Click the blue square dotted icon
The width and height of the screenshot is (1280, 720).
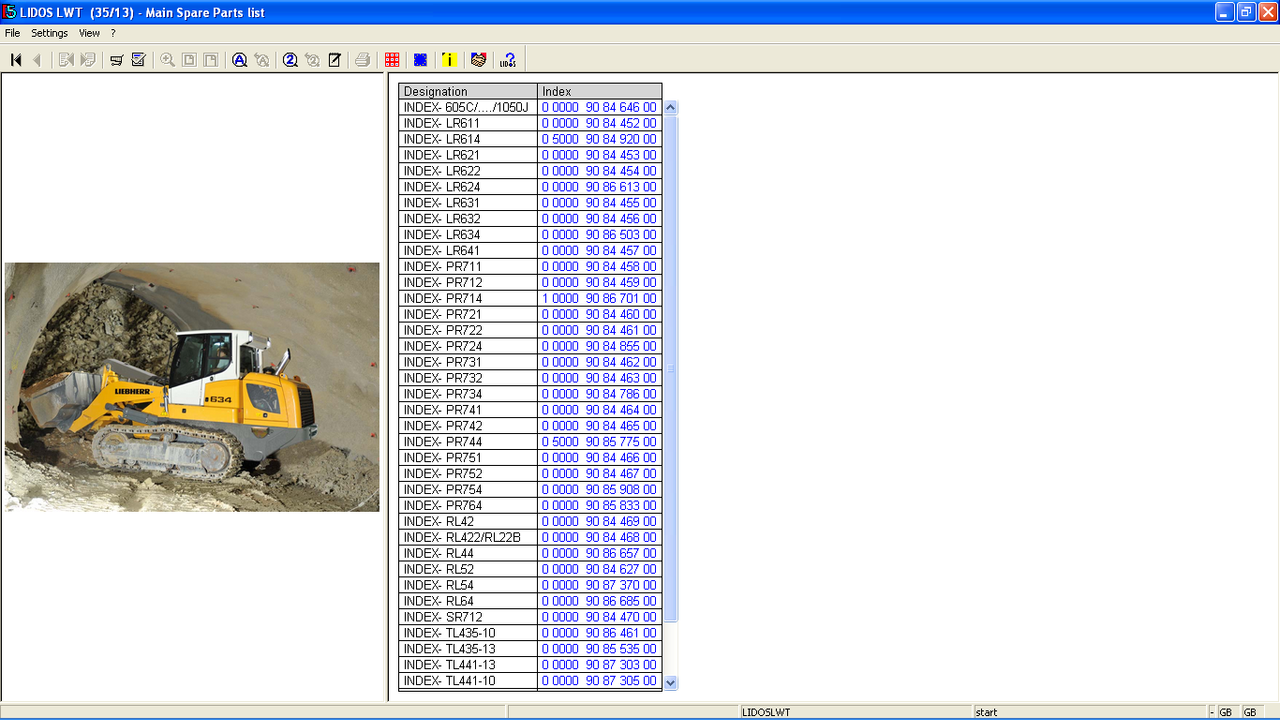click(x=421, y=60)
